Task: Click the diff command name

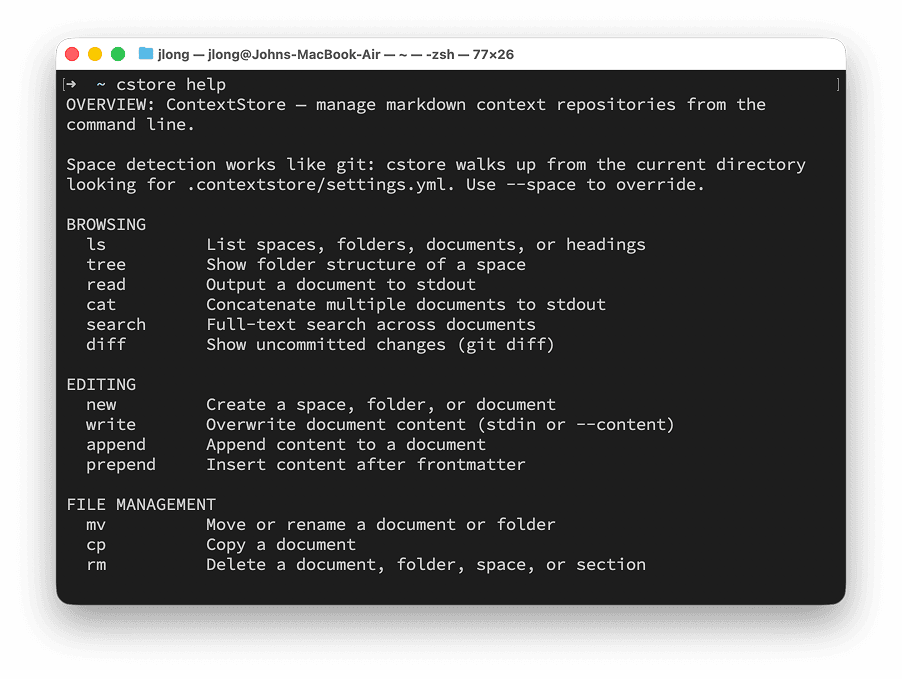Action: [105, 344]
